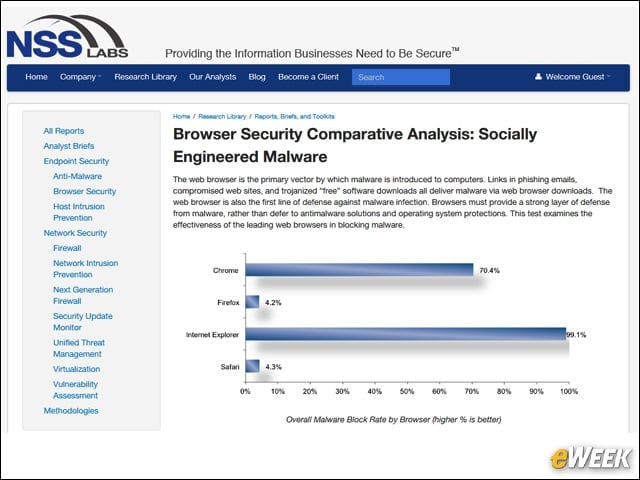Open Reports, Briefs, and Toolkits breadcrumb
The height and width of the screenshot is (480, 640).
coord(294,116)
